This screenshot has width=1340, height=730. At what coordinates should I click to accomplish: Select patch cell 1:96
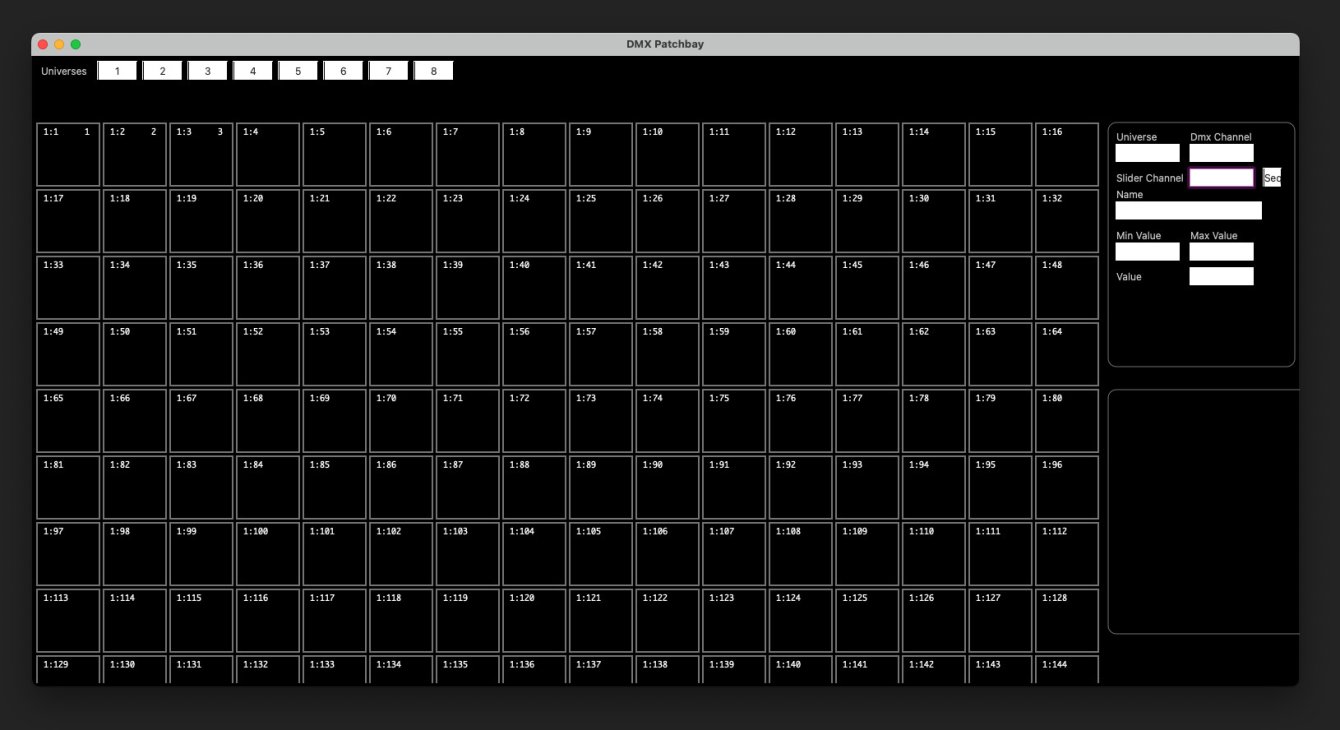tap(1067, 487)
